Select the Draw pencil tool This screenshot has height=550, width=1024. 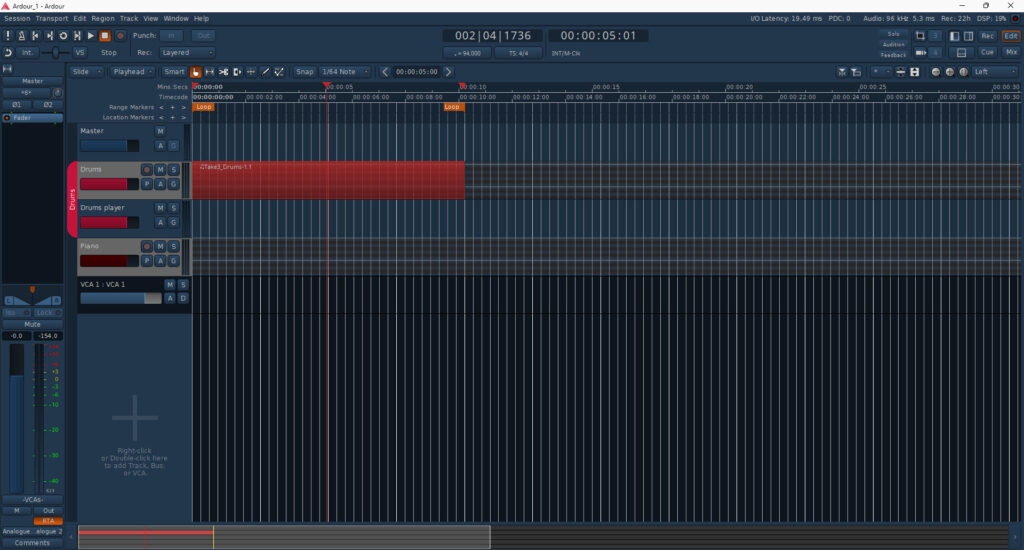[265, 72]
